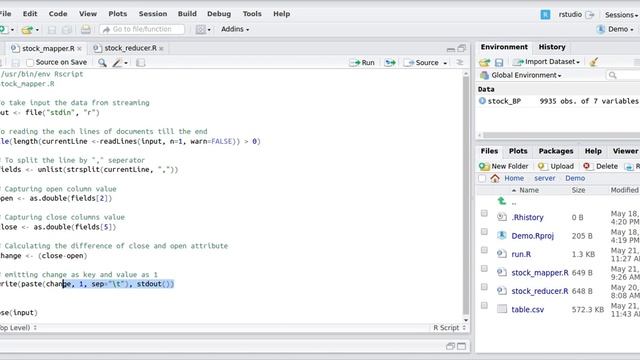The image size is (640, 360).
Task: Click the workspace panes grid icon
Action: [200, 29]
